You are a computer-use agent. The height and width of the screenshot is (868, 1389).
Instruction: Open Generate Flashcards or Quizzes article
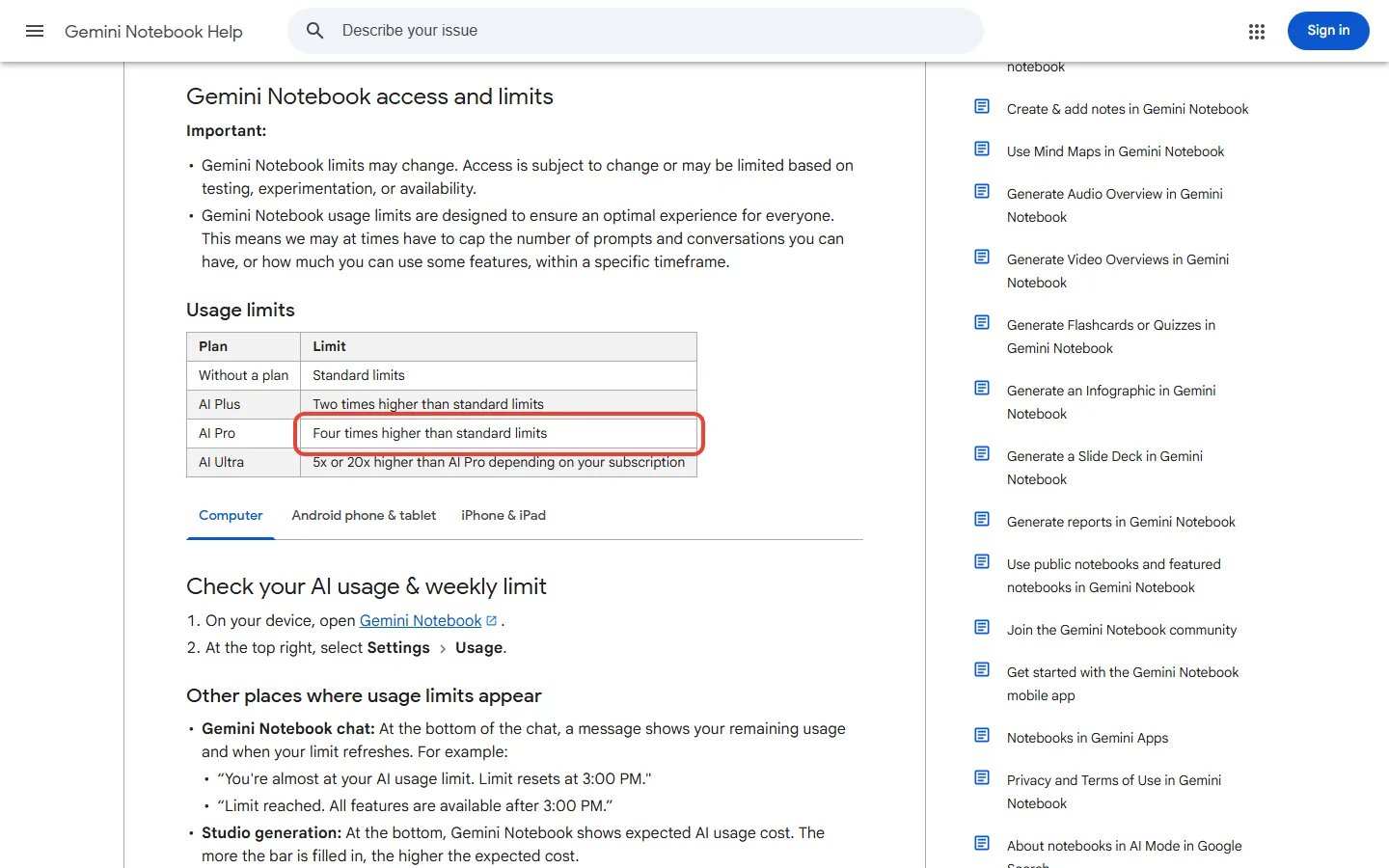(1111, 337)
